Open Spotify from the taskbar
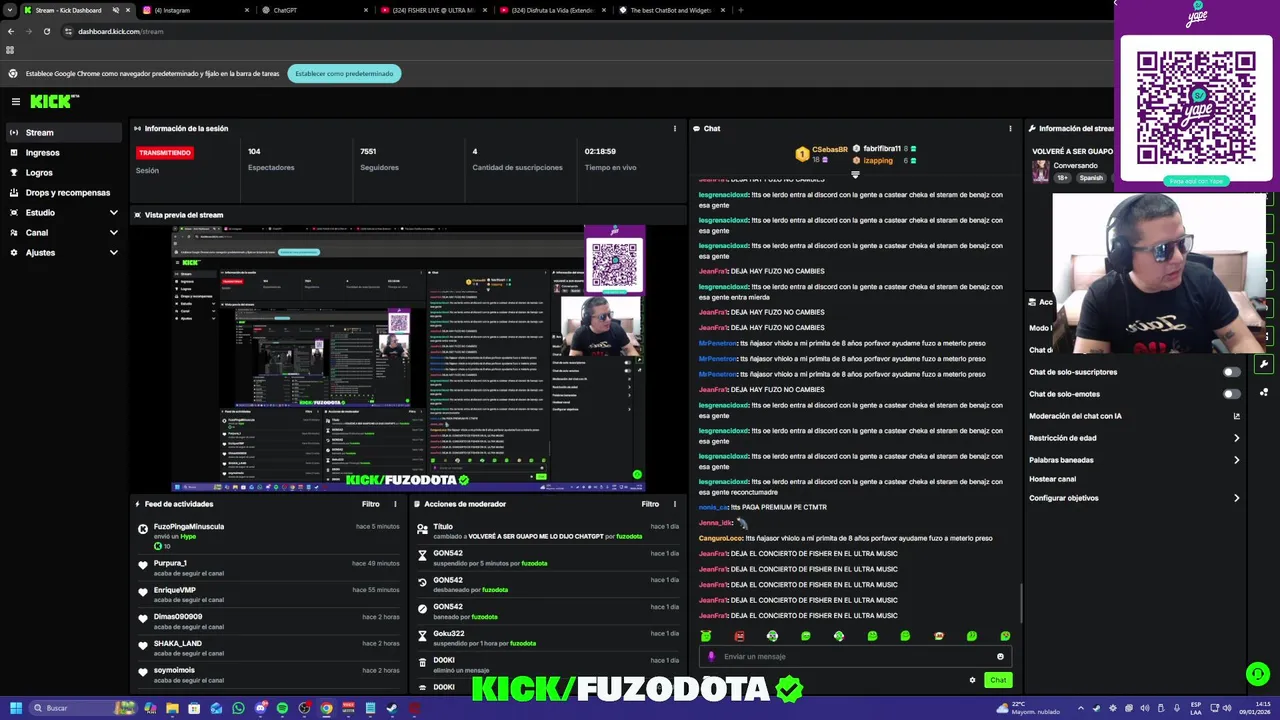 282,708
